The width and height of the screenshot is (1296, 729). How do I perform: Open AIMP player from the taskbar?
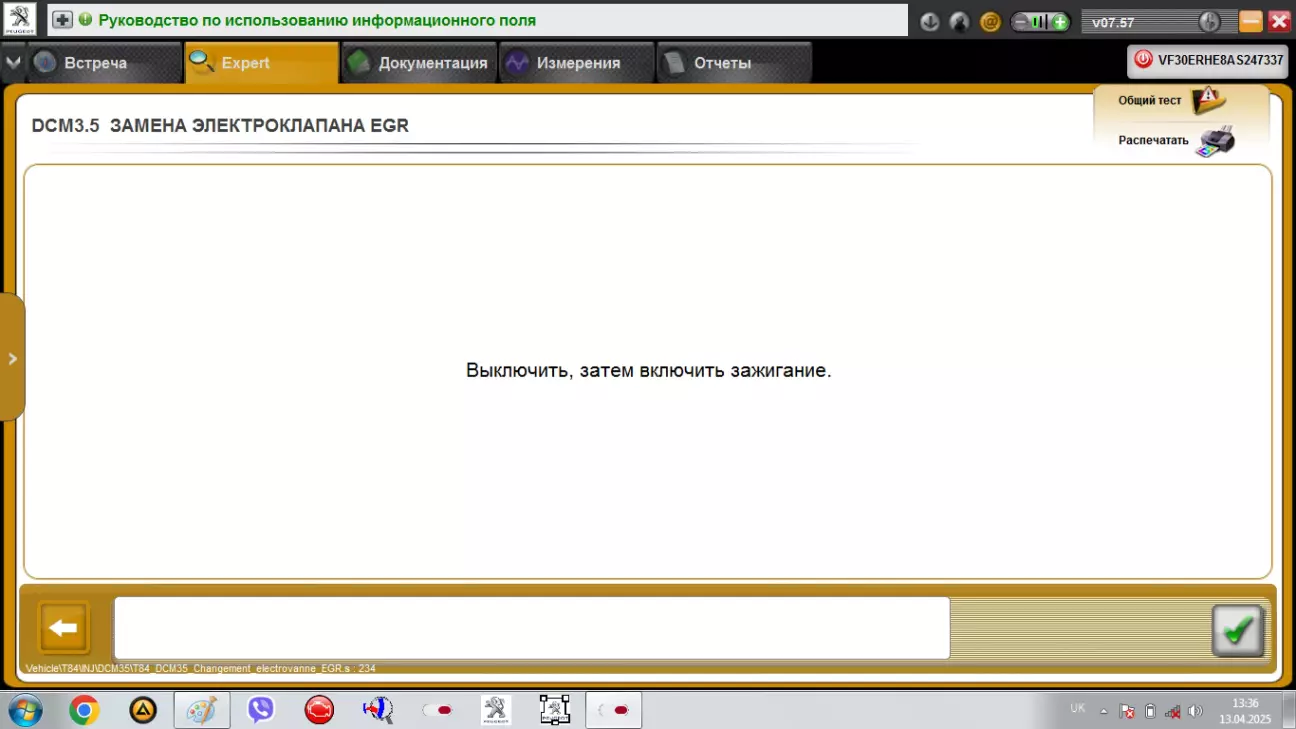coord(143,710)
